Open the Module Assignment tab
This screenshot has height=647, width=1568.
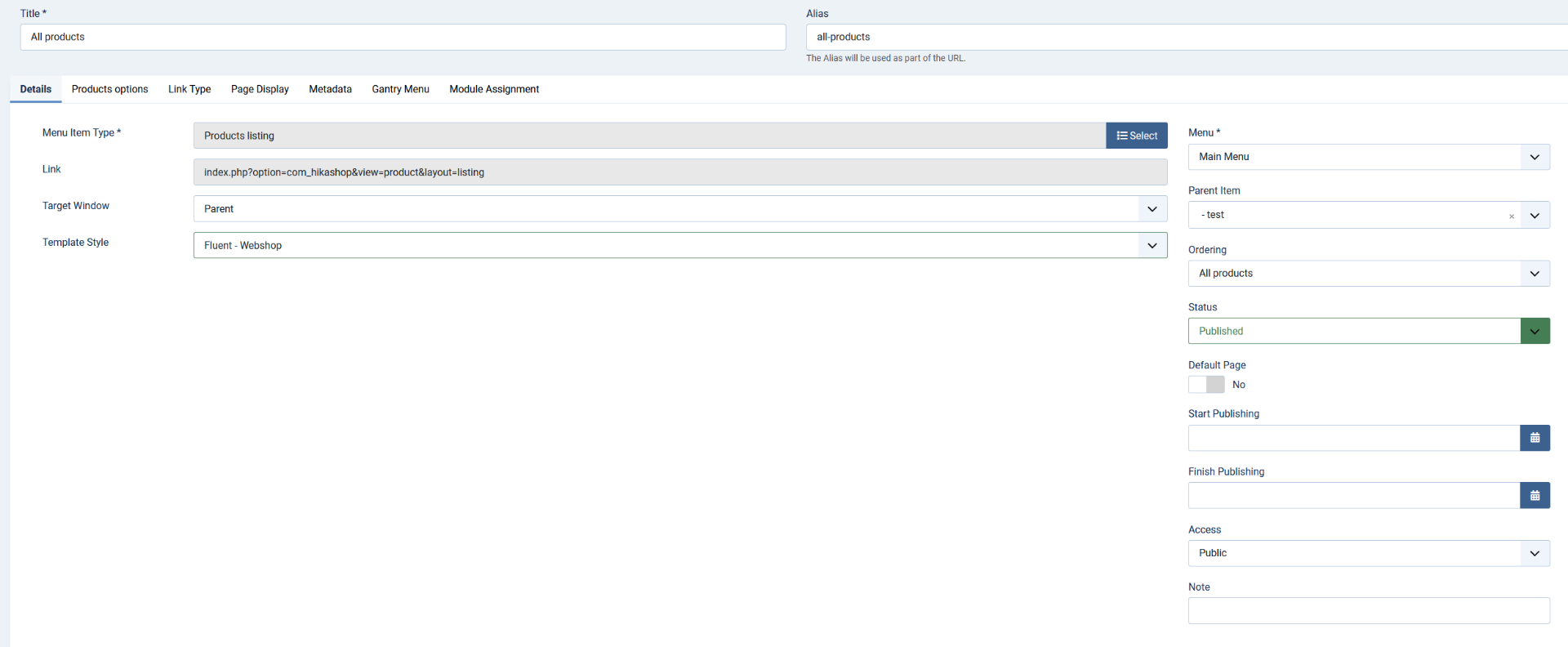(494, 89)
